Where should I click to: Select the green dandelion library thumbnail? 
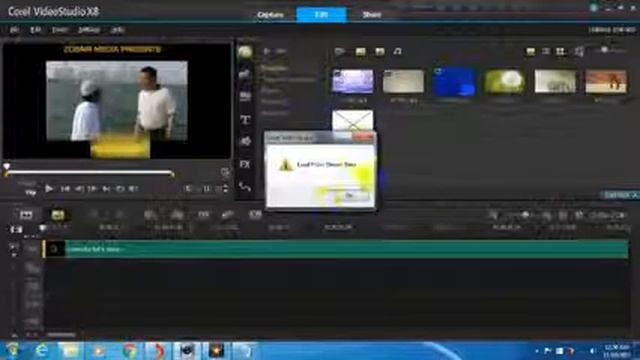pyautogui.click(x=504, y=82)
